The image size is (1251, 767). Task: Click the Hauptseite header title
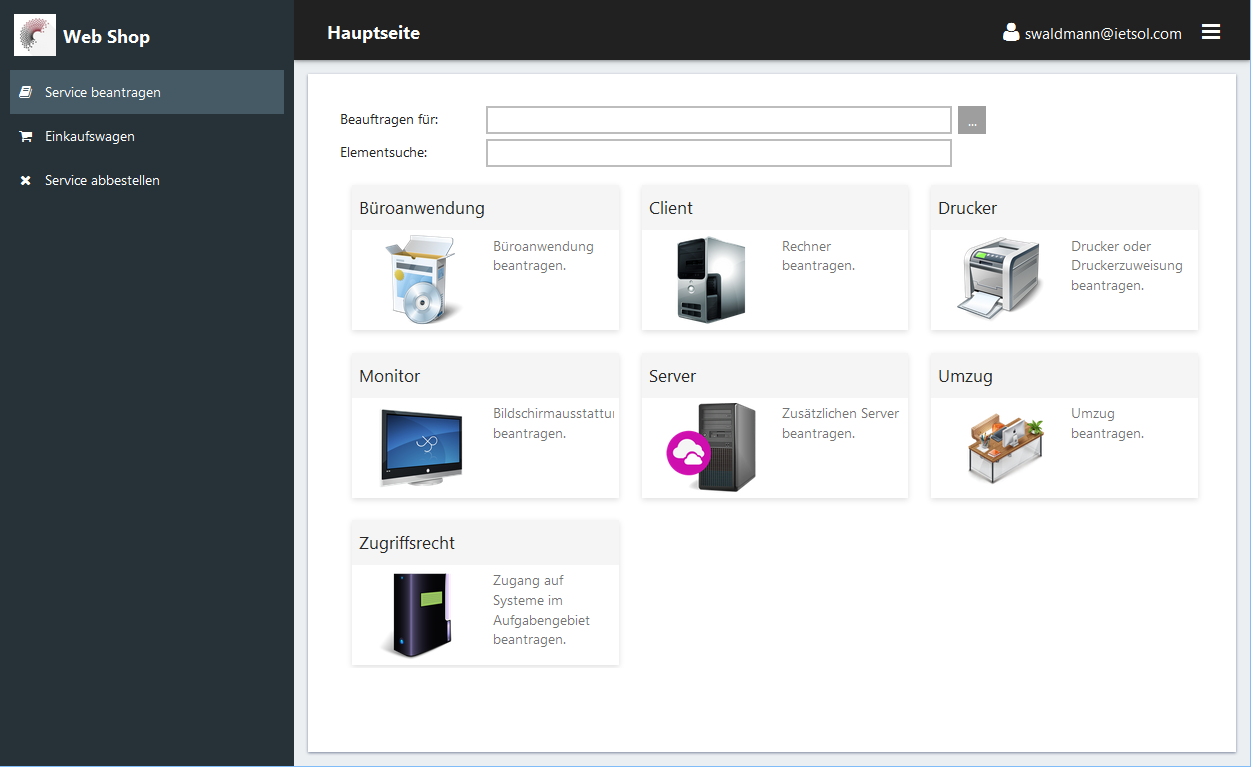tap(372, 32)
